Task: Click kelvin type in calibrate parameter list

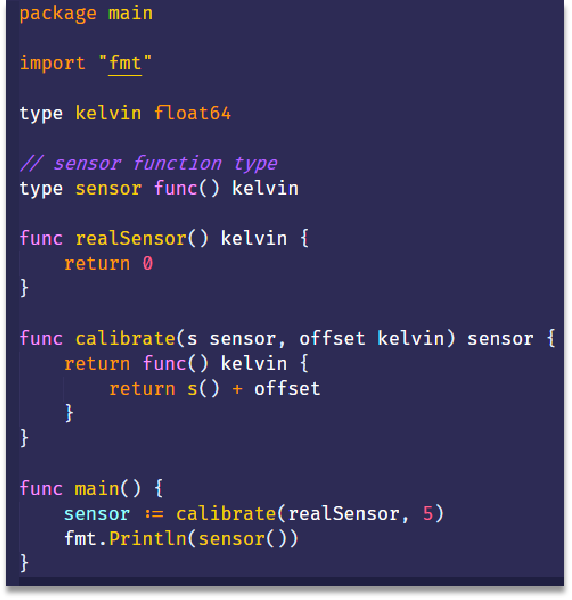Action: click(411, 339)
